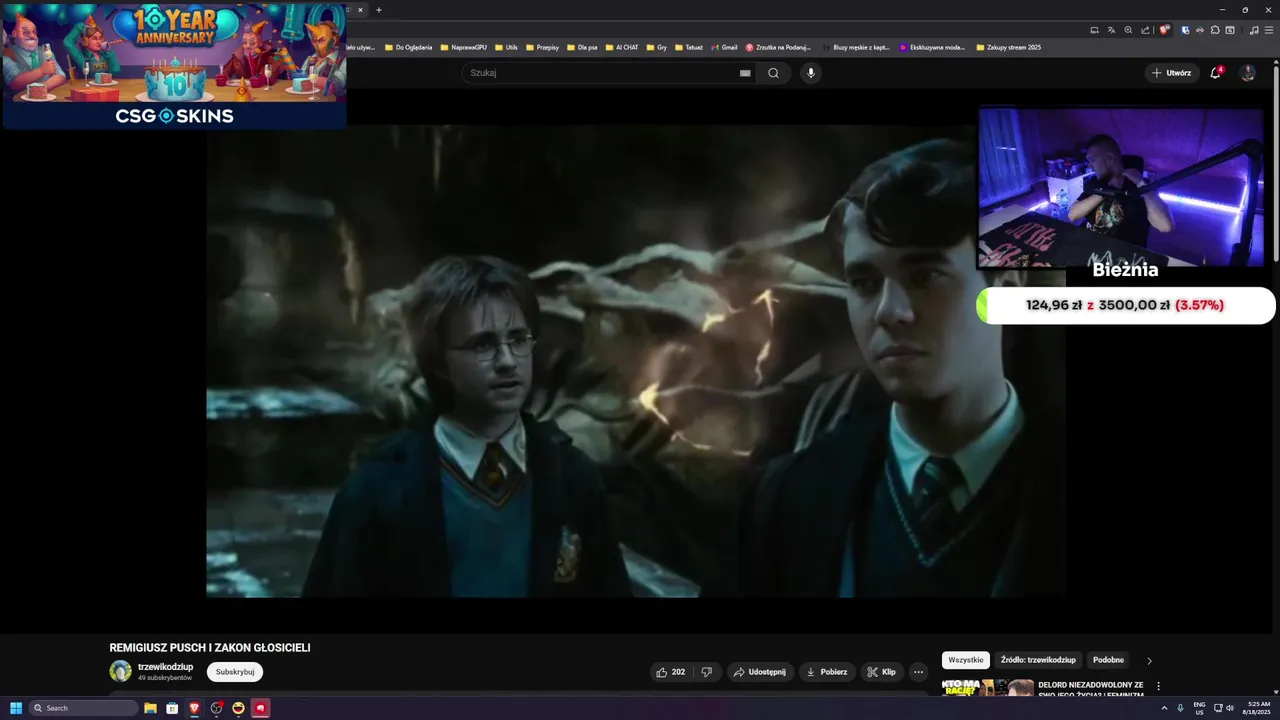Start voice search with microphone icon
Screen dimensions: 1280x720
(811, 73)
